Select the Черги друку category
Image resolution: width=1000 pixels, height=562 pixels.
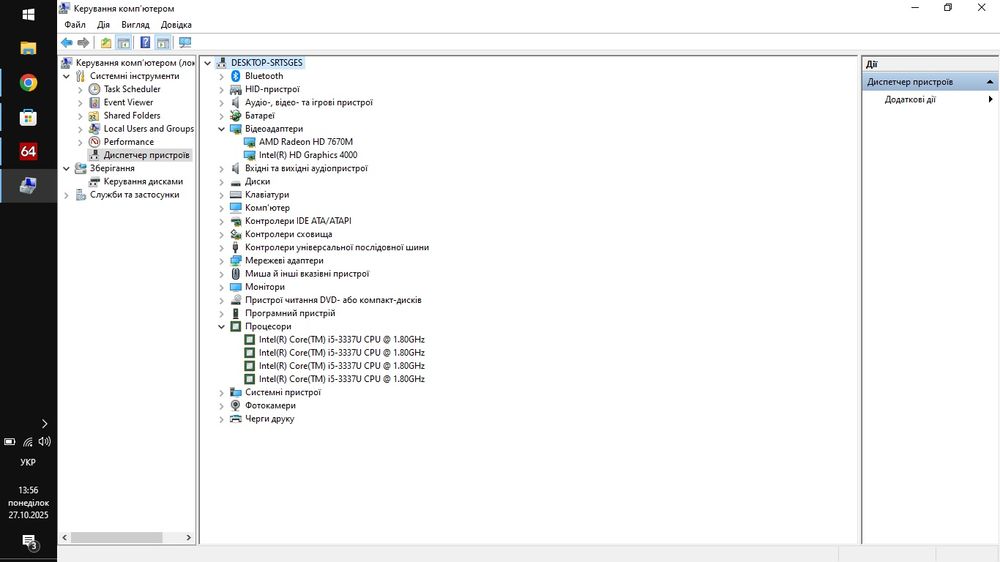[x=269, y=419]
